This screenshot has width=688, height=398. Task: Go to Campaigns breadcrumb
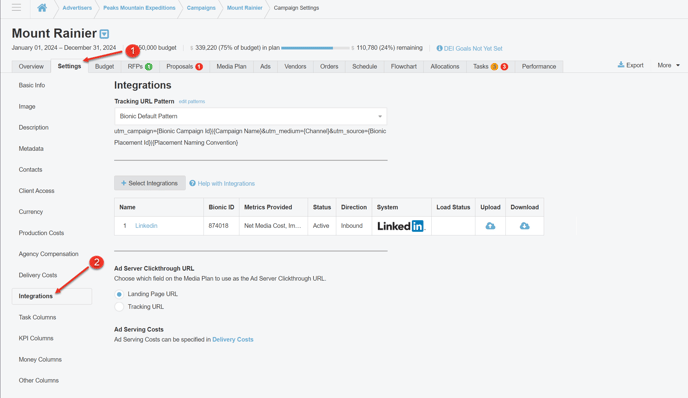201,8
